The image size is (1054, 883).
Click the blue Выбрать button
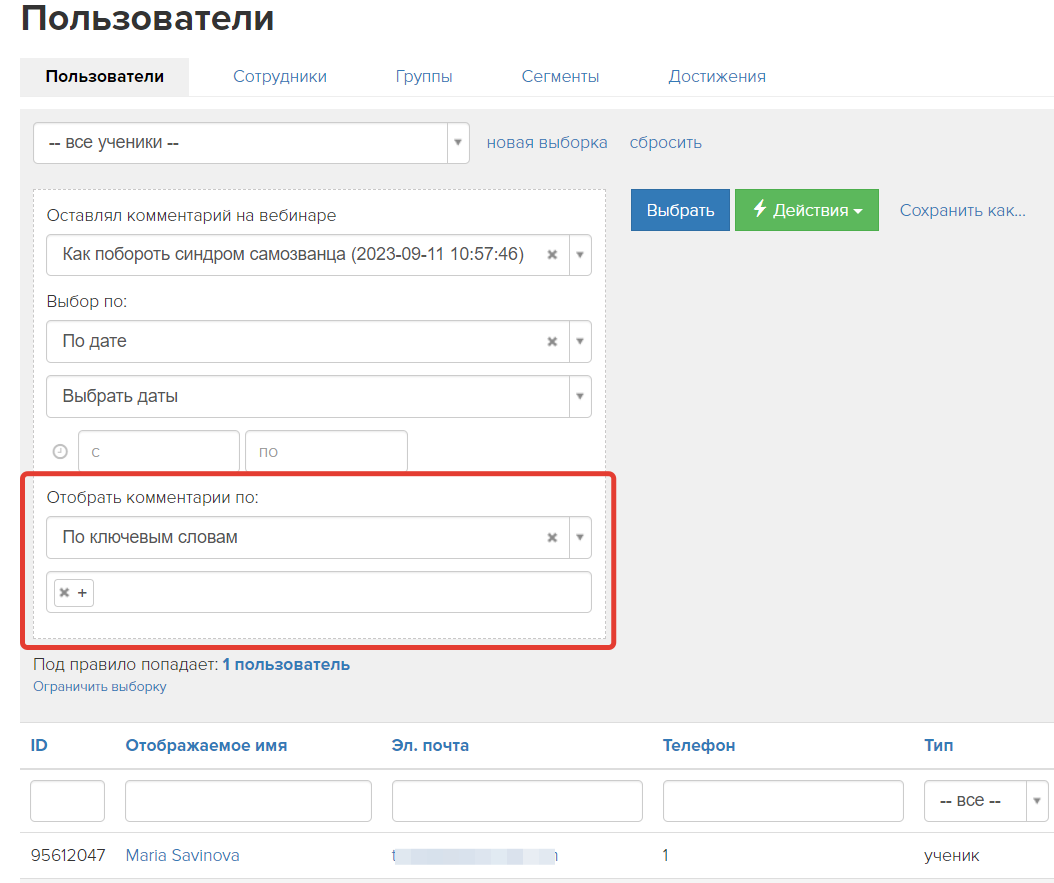[680, 210]
